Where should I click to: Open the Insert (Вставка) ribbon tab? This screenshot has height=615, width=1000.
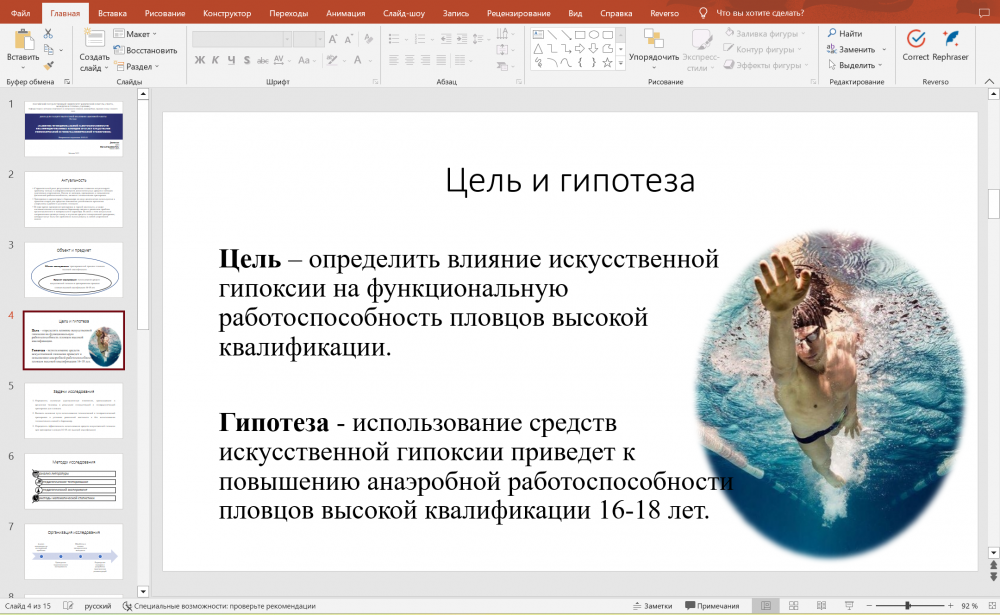113,13
